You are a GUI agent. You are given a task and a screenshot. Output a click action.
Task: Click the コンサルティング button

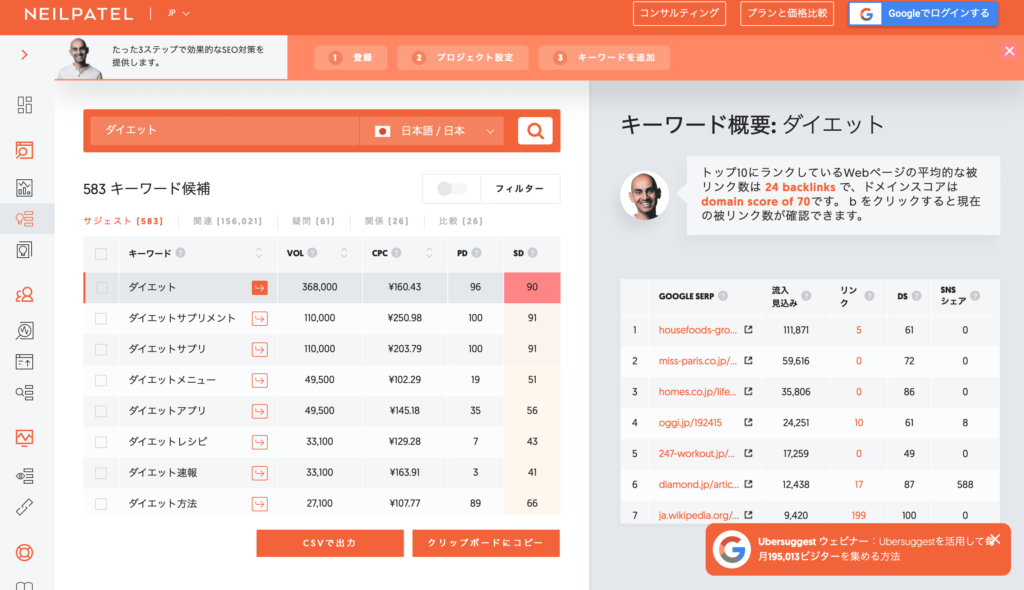[x=679, y=13]
